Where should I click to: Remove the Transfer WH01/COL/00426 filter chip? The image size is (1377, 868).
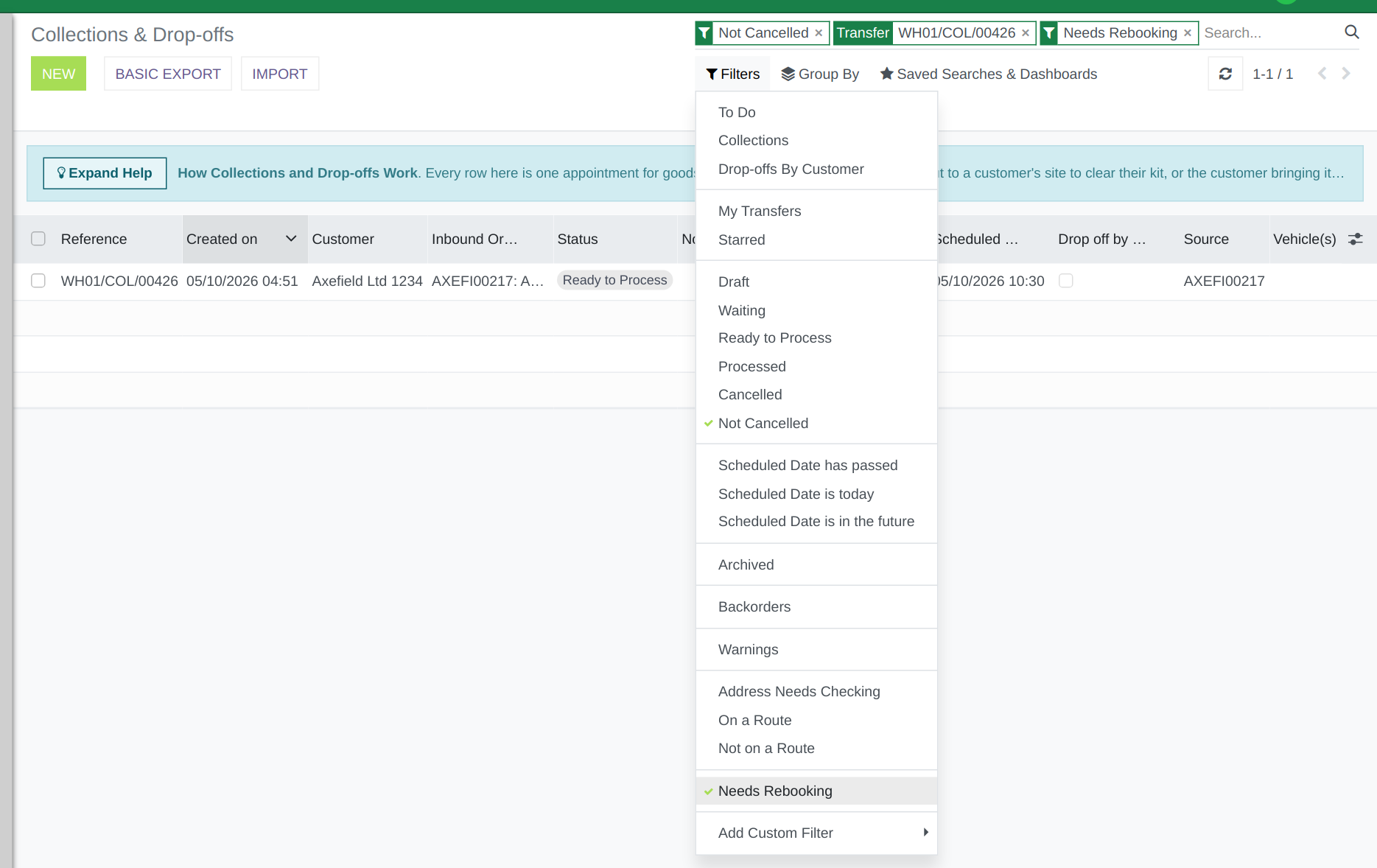click(x=1025, y=33)
